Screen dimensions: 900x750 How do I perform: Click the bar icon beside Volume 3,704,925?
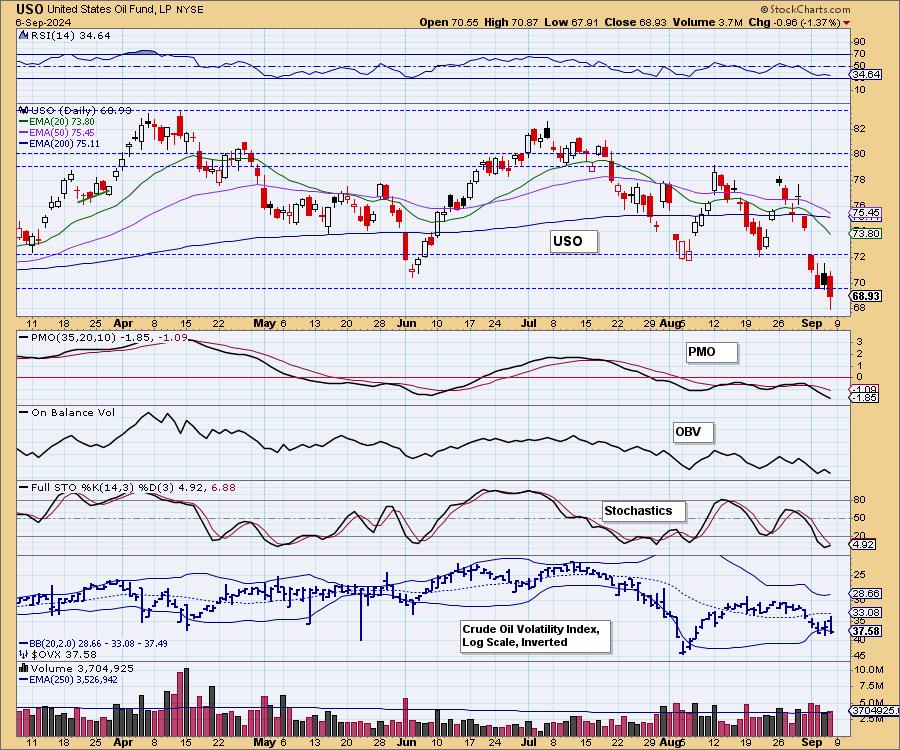coord(24,668)
